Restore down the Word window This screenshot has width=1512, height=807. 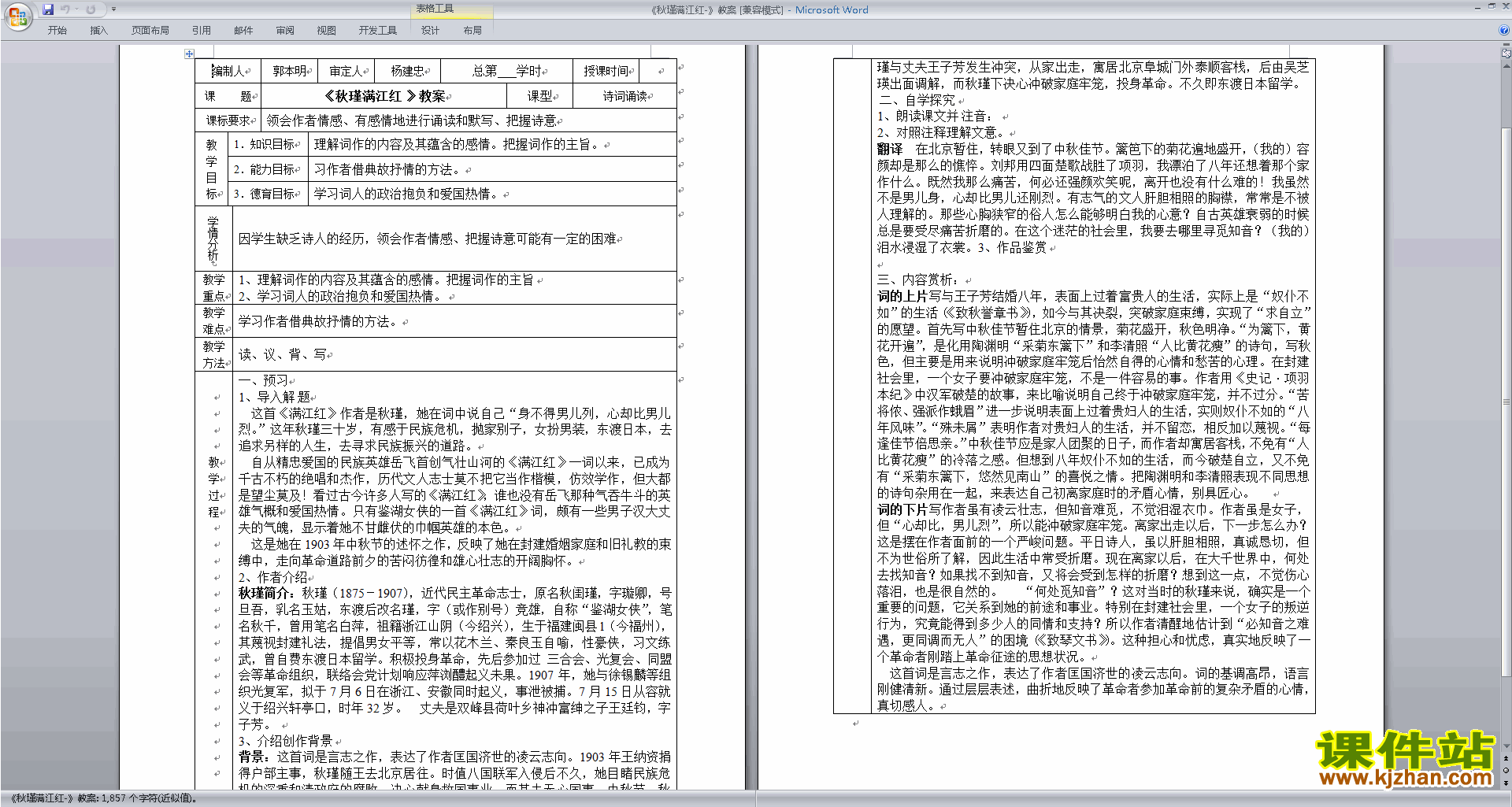[x=1492, y=6]
